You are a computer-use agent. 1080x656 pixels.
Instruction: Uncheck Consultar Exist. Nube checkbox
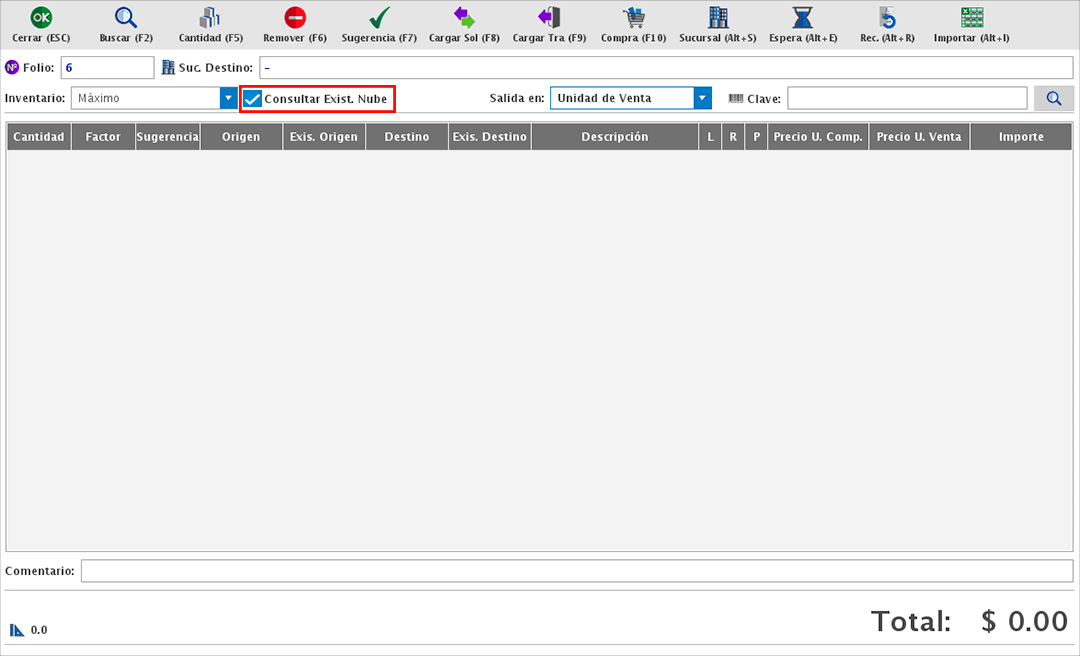tap(253, 99)
